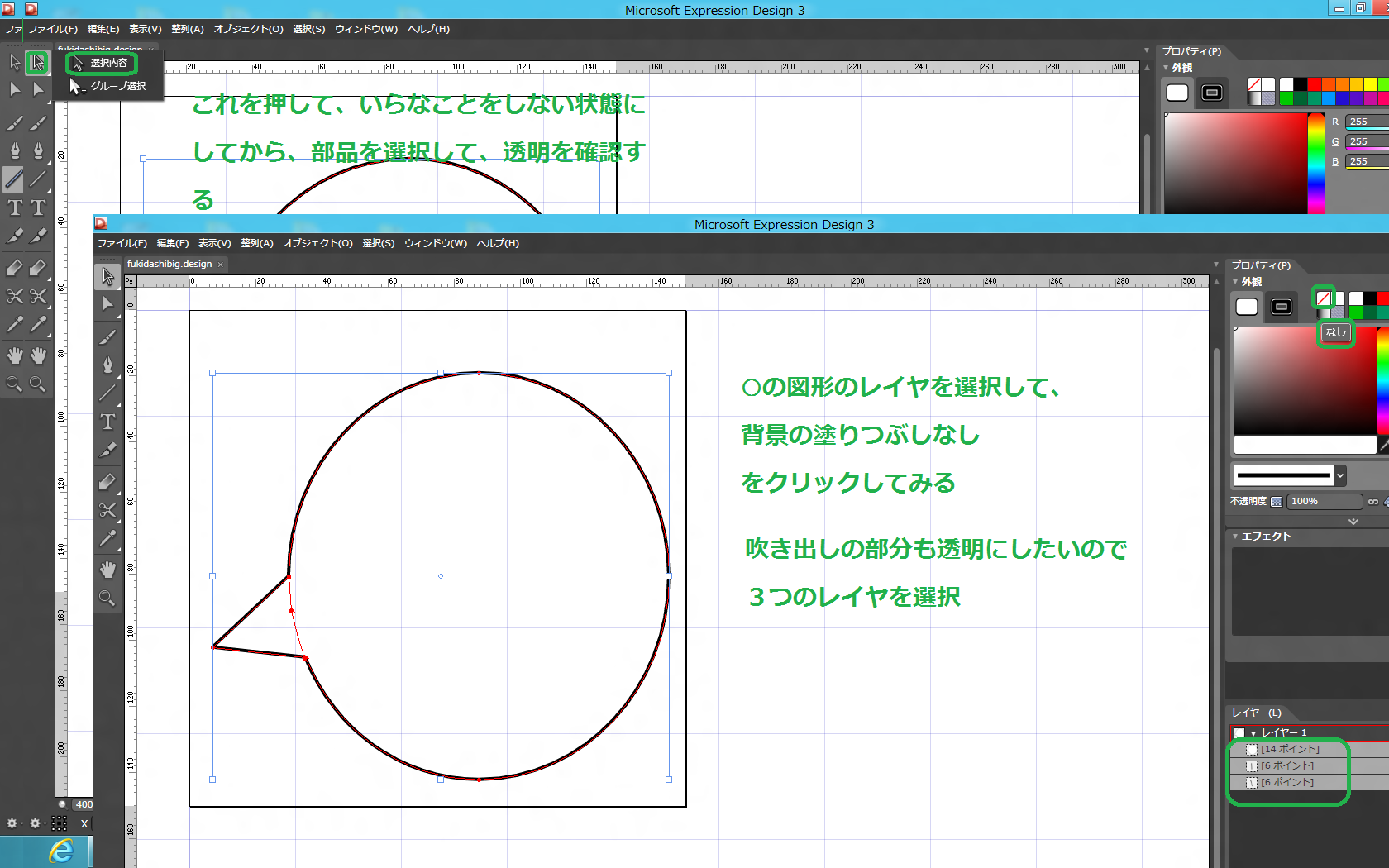This screenshot has width=1389, height=868.
Task: Collapse 外観 section in back window
Action: 1166,68
